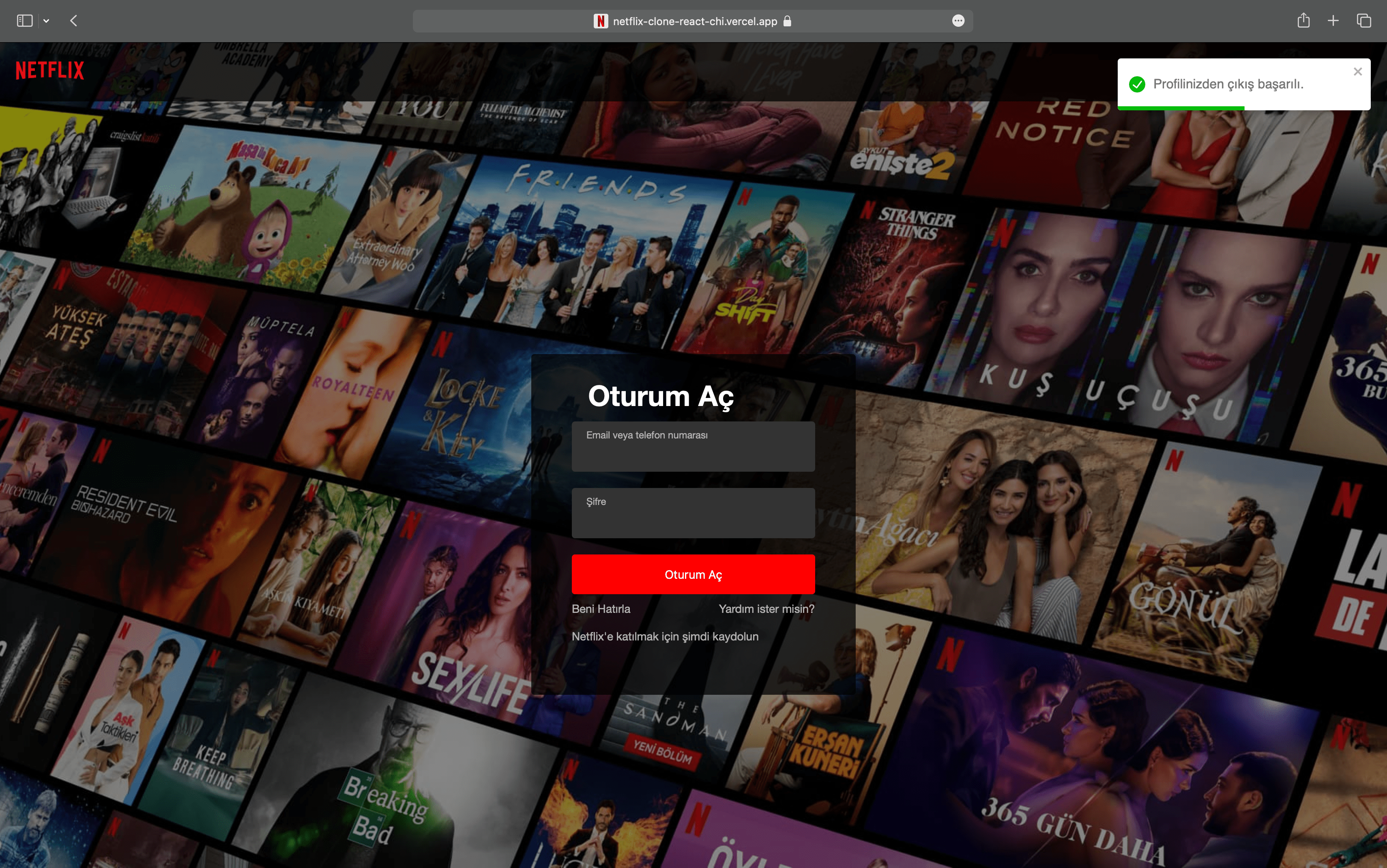Show the tab overview icon

pyautogui.click(x=1364, y=21)
